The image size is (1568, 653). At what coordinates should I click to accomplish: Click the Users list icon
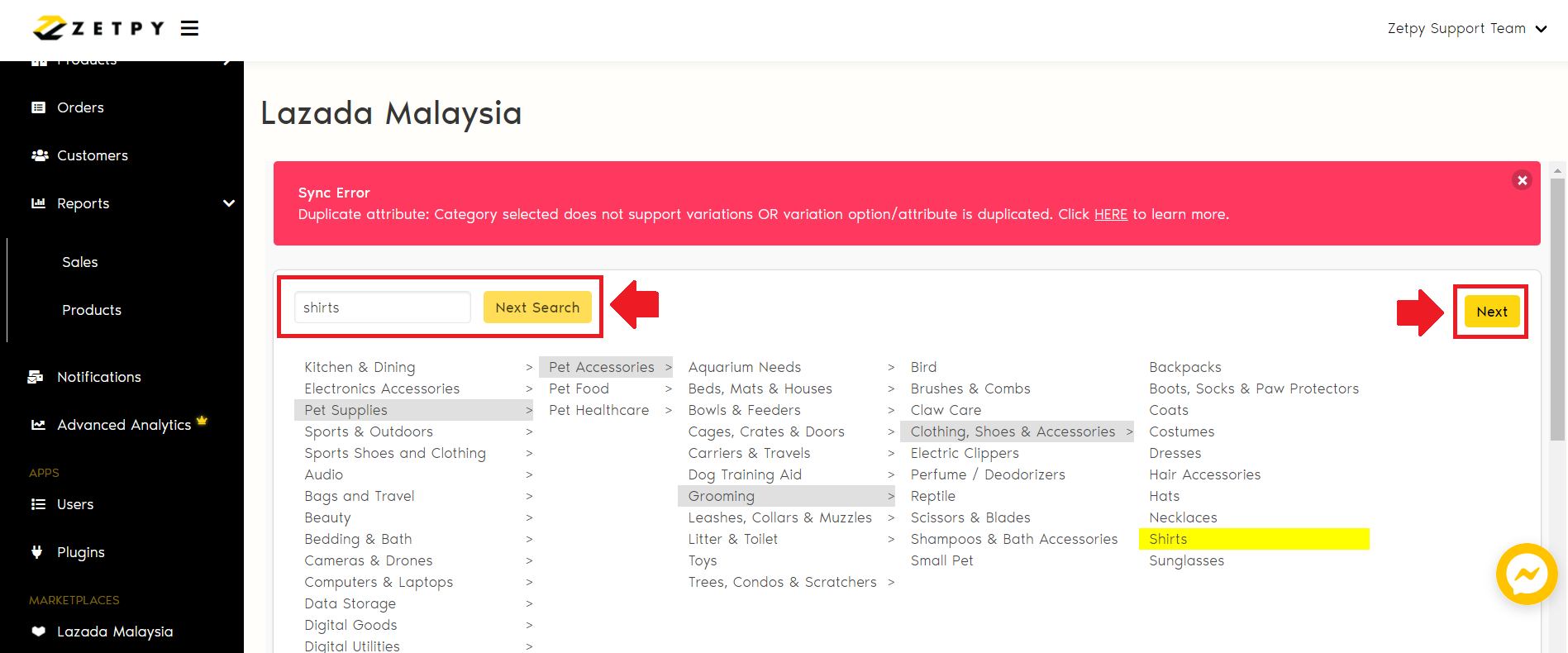(x=38, y=504)
